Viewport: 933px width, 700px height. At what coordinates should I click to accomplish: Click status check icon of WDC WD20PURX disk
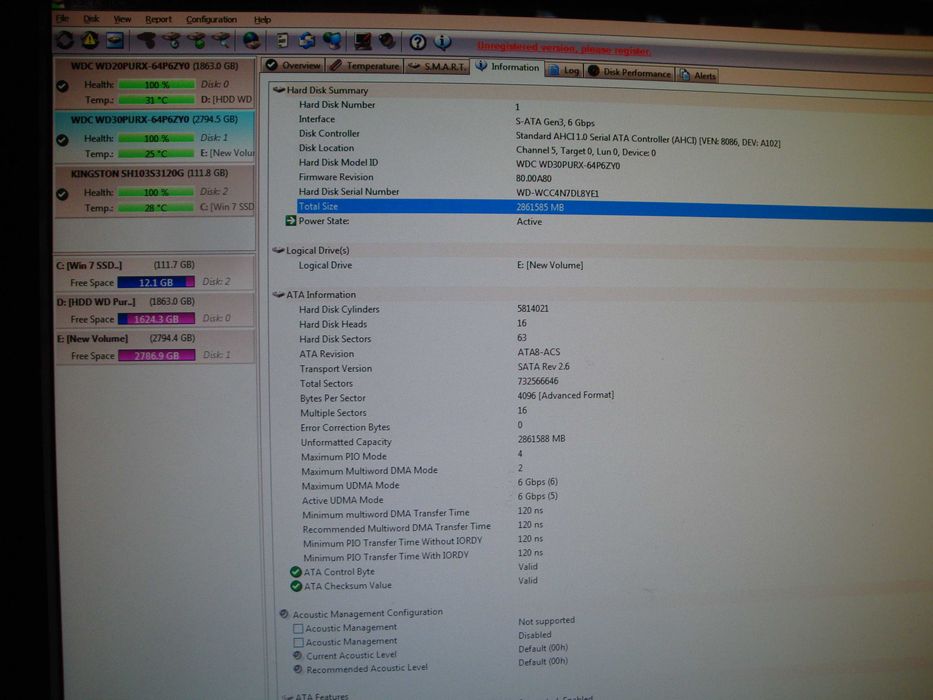pyautogui.click(x=62, y=86)
